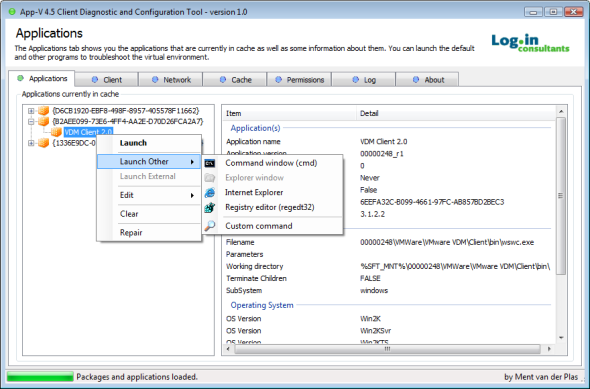Image resolution: width=590 pixels, height=389 pixels.
Task: Click the 00000248_r1 version value
Action: (x=382, y=154)
